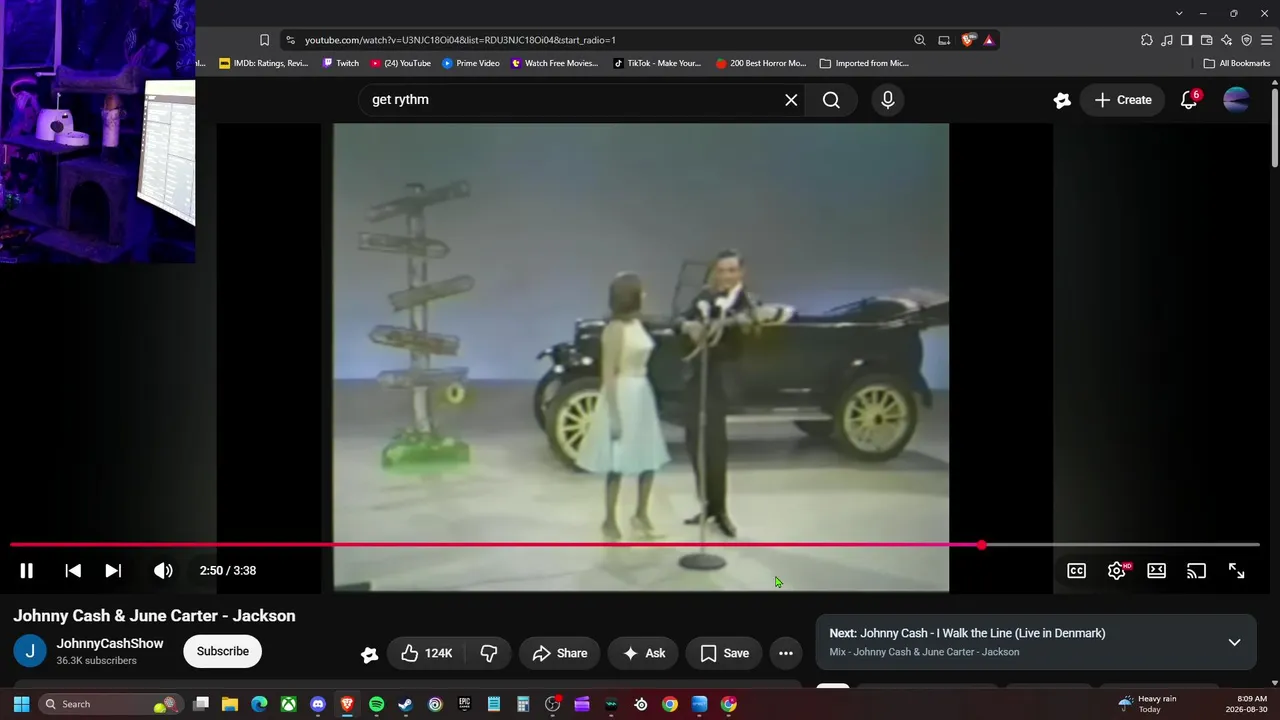Cast the video to a TV

coord(1196,571)
